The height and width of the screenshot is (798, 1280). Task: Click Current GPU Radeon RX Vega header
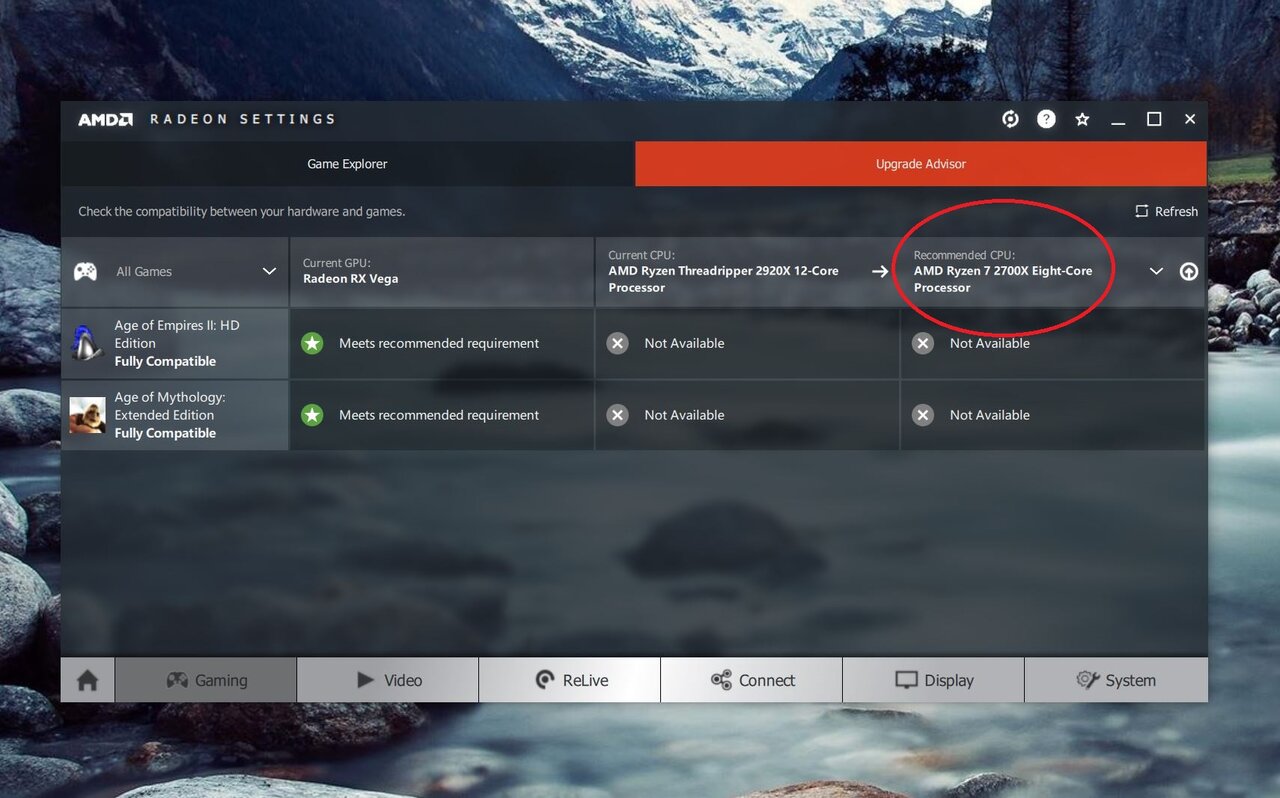(442, 271)
